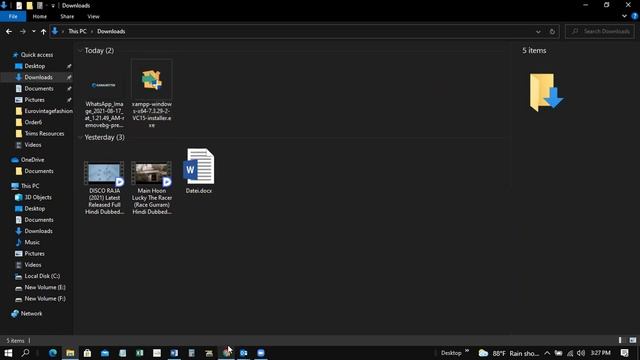Collapse the Yesterday (3) group
The image size is (640, 360).
(80, 137)
